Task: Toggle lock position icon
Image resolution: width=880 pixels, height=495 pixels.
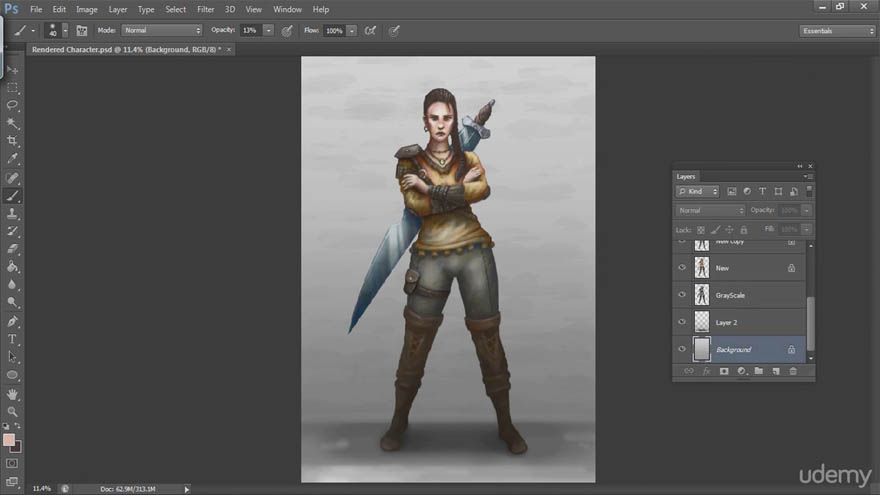Action: pos(729,230)
